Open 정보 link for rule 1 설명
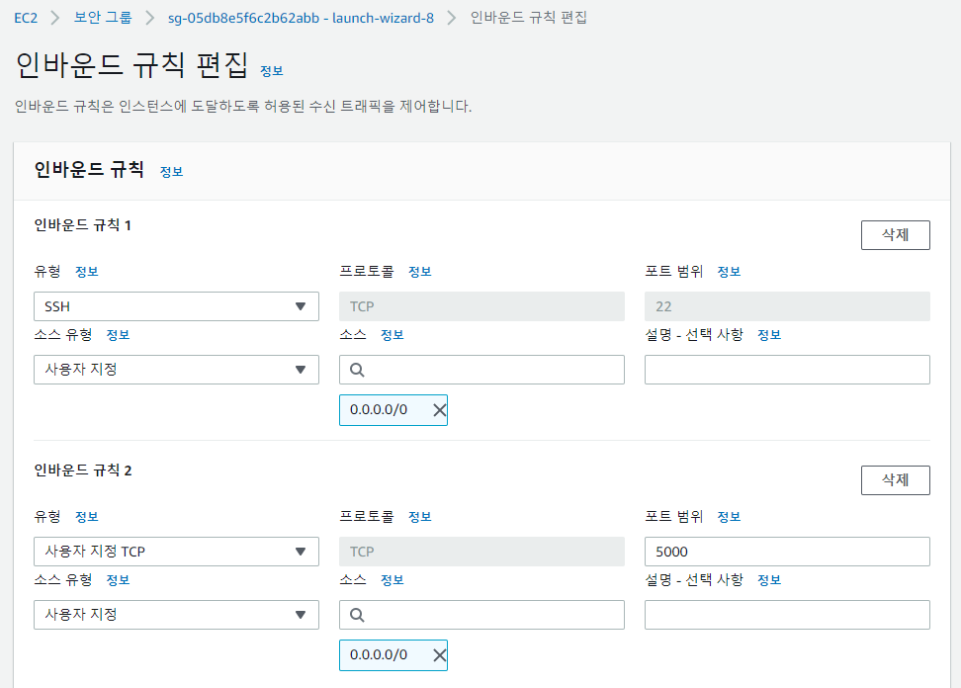The height and width of the screenshot is (688, 961). (769, 335)
